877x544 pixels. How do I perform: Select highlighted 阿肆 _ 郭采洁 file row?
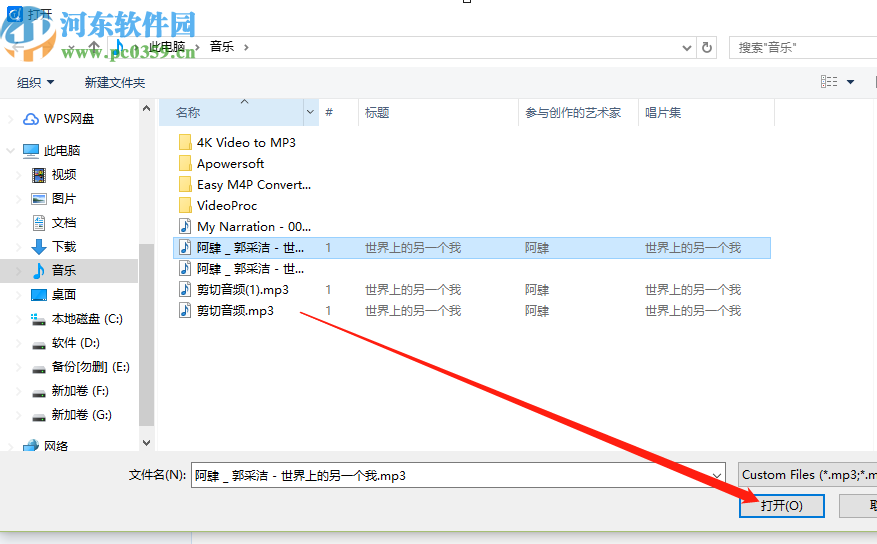coord(472,248)
